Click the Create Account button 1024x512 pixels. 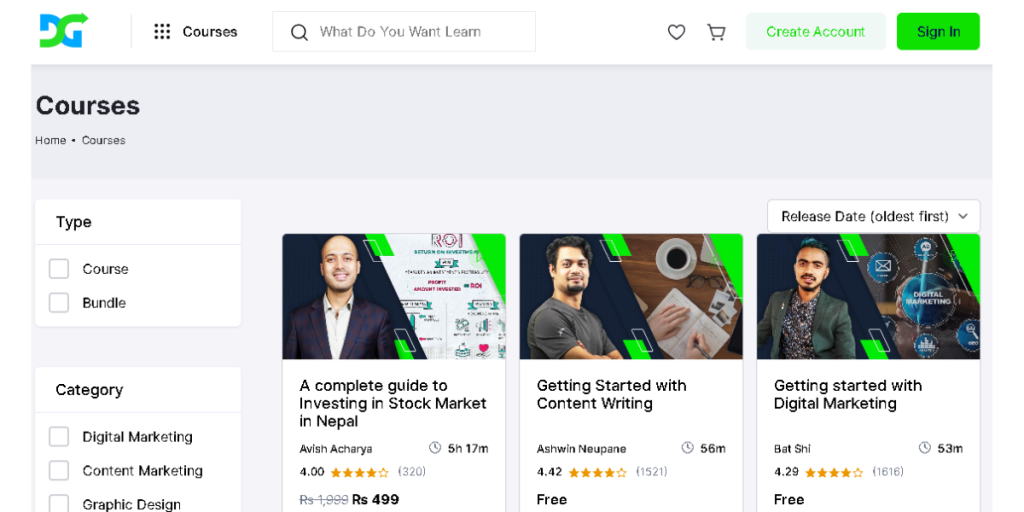(816, 31)
